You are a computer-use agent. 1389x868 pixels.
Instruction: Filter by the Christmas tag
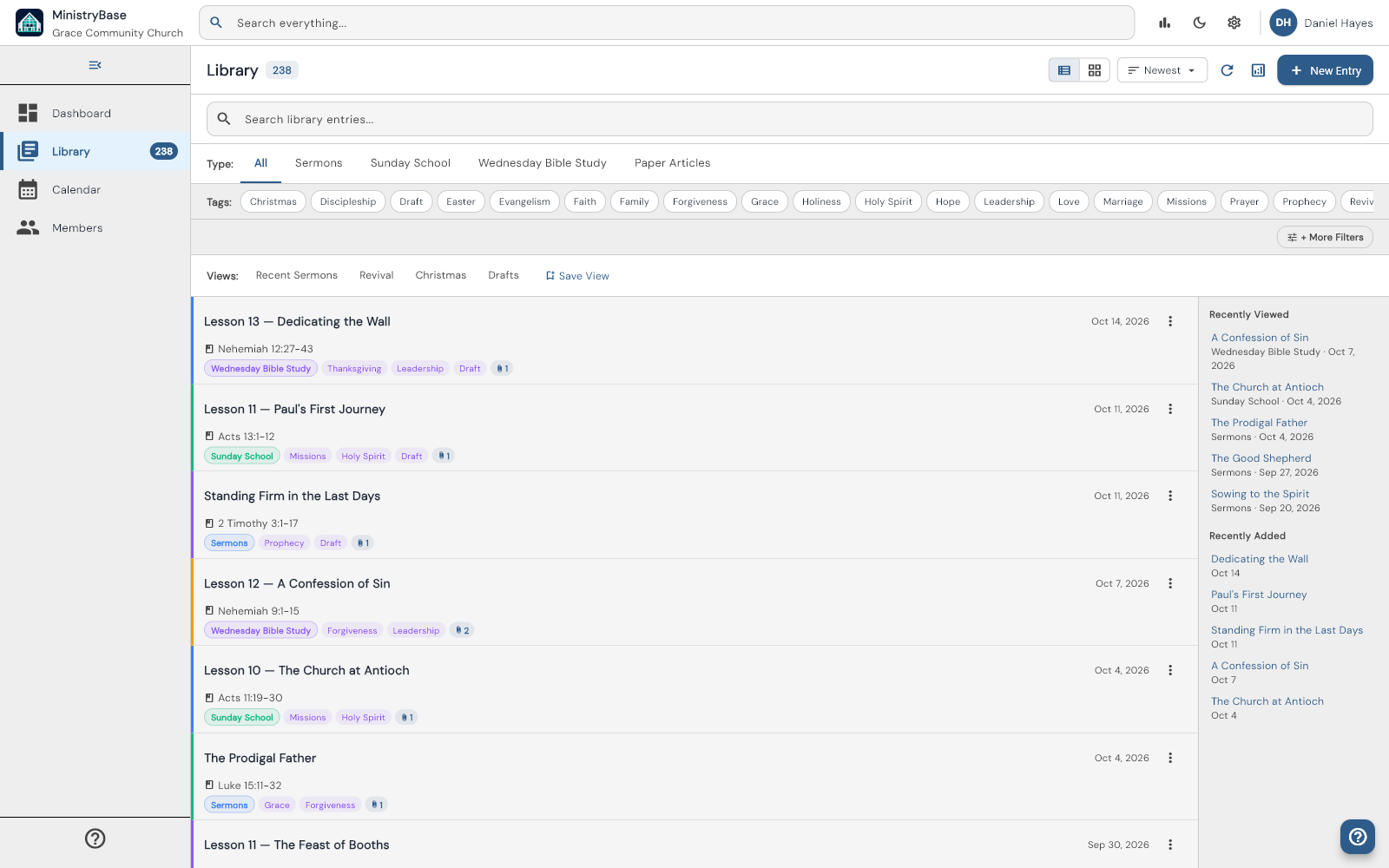[x=273, y=201]
